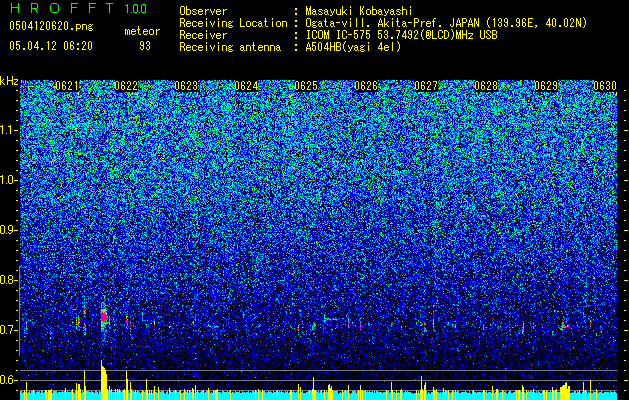Click the 0625 time marker
629x400 pixels.
pyautogui.click(x=306, y=86)
